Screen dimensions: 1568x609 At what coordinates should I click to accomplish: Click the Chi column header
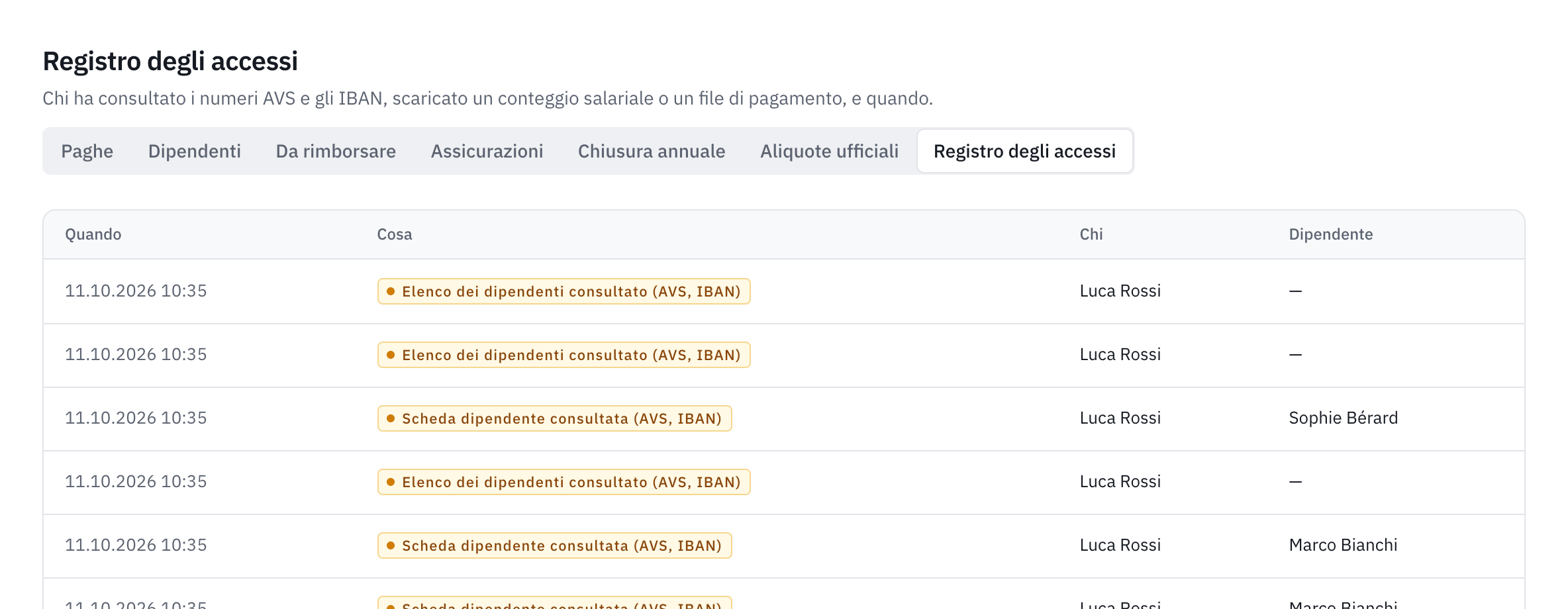point(1091,234)
